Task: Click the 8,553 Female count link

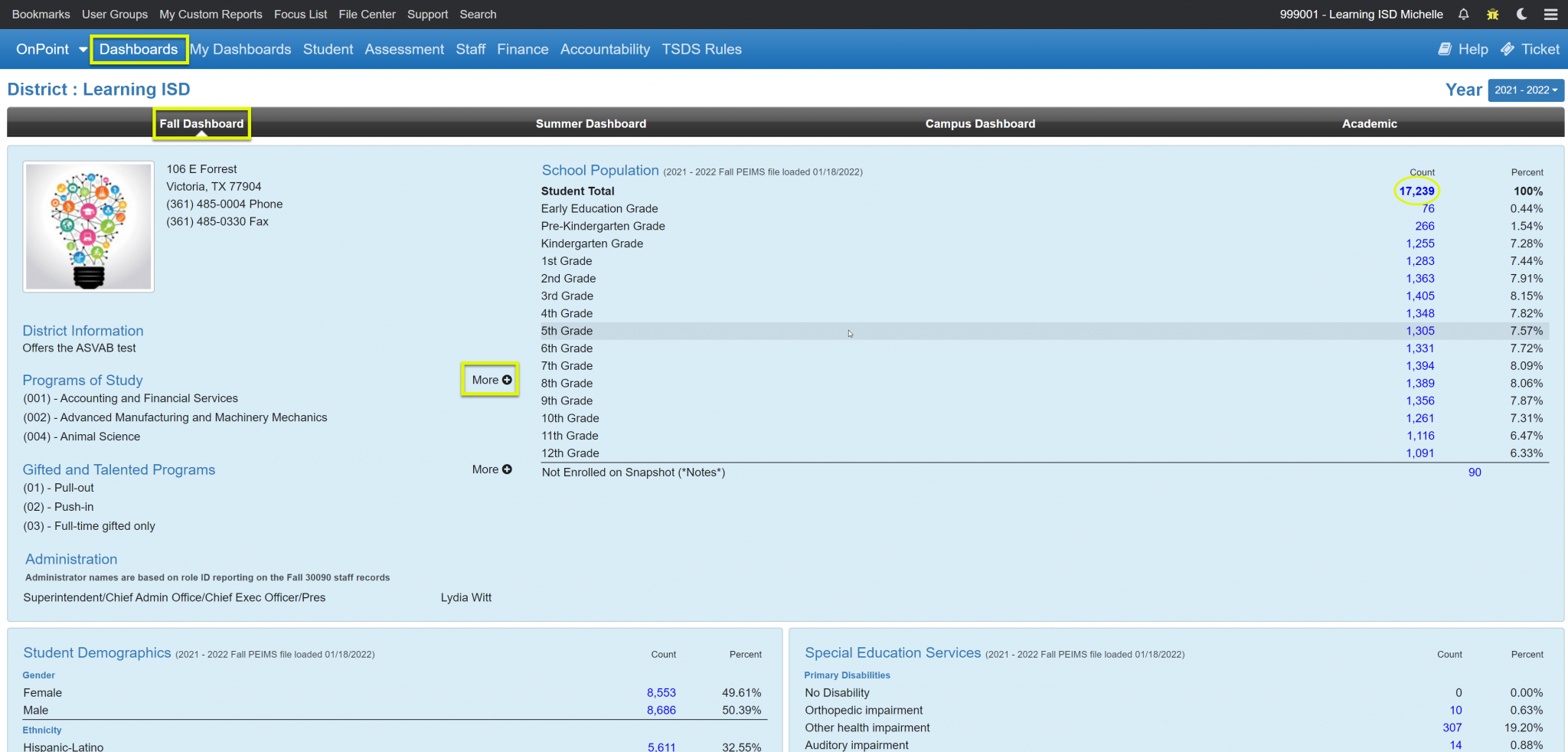Action: pos(661,692)
